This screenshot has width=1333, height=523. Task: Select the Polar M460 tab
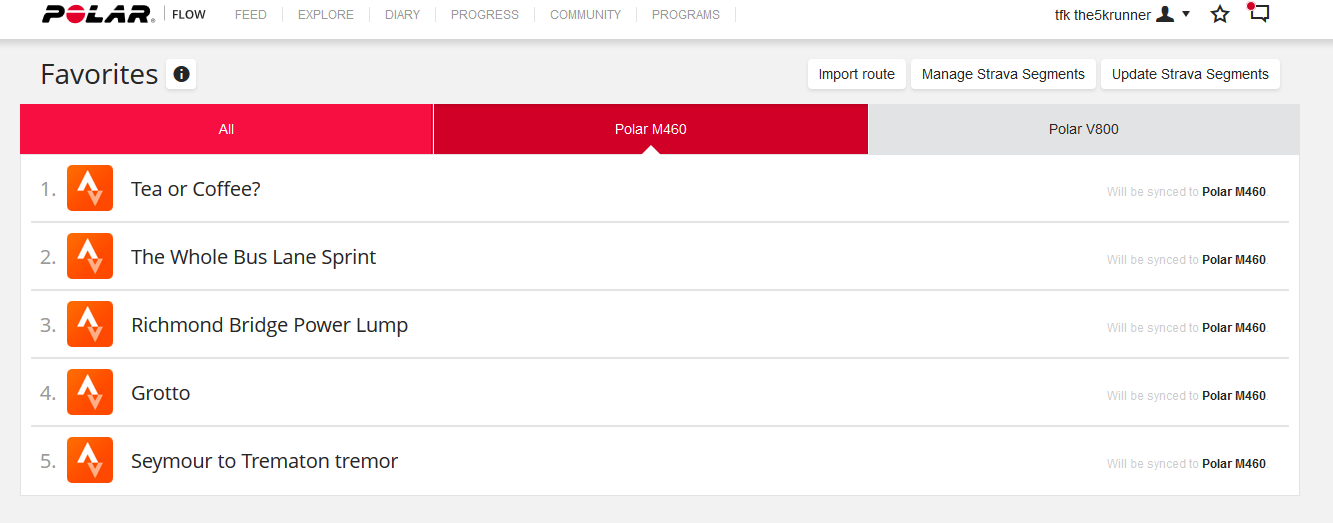(x=650, y=129)
